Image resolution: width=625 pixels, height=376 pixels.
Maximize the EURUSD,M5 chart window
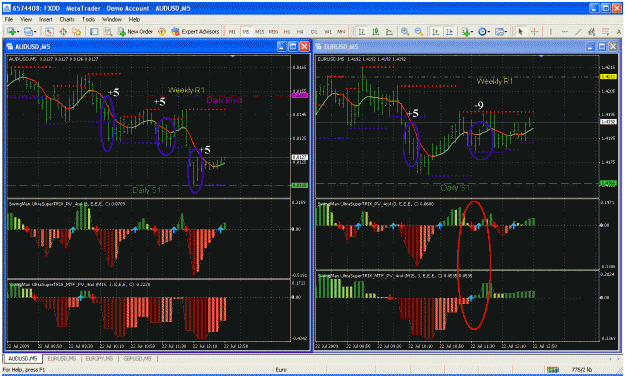[x=602, y=47]
